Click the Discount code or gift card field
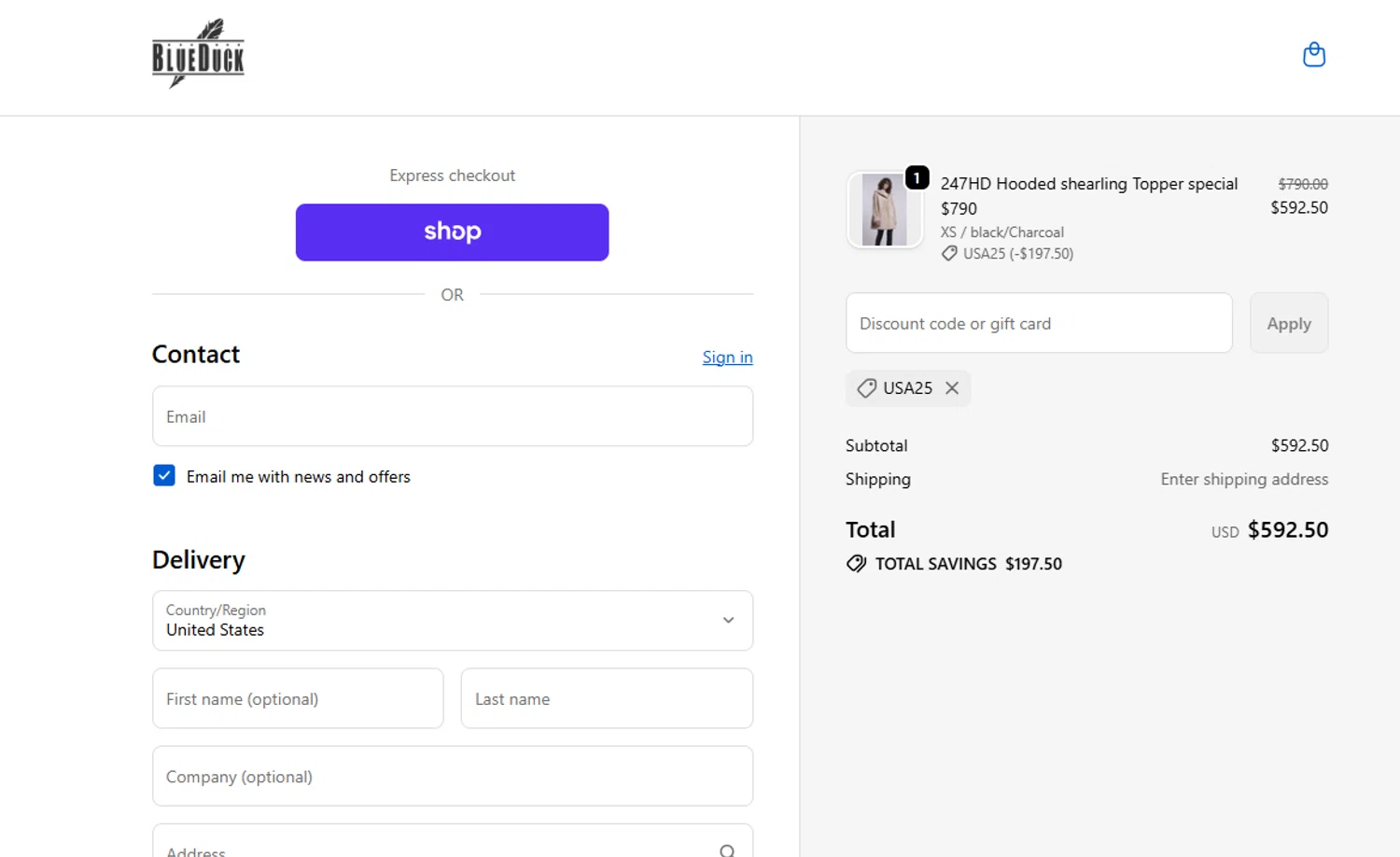1400x857 pixels. pos(1038,323)
